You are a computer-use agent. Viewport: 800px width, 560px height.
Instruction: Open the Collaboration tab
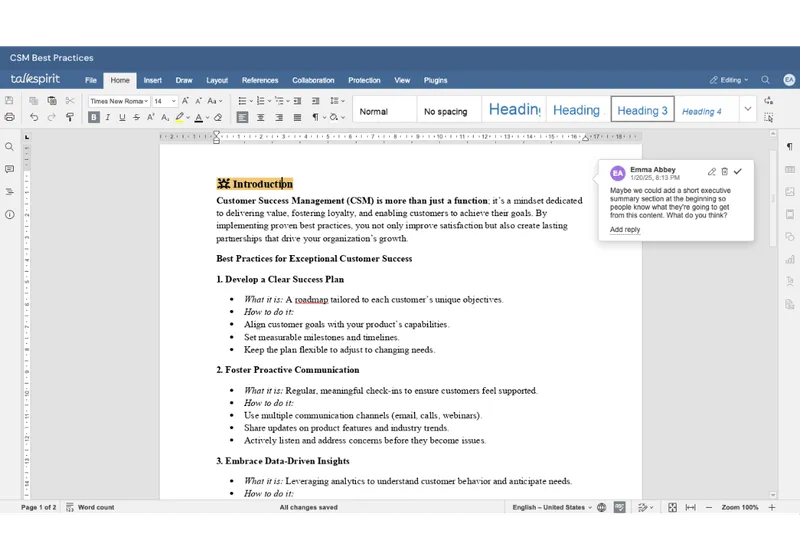(313, 81)
